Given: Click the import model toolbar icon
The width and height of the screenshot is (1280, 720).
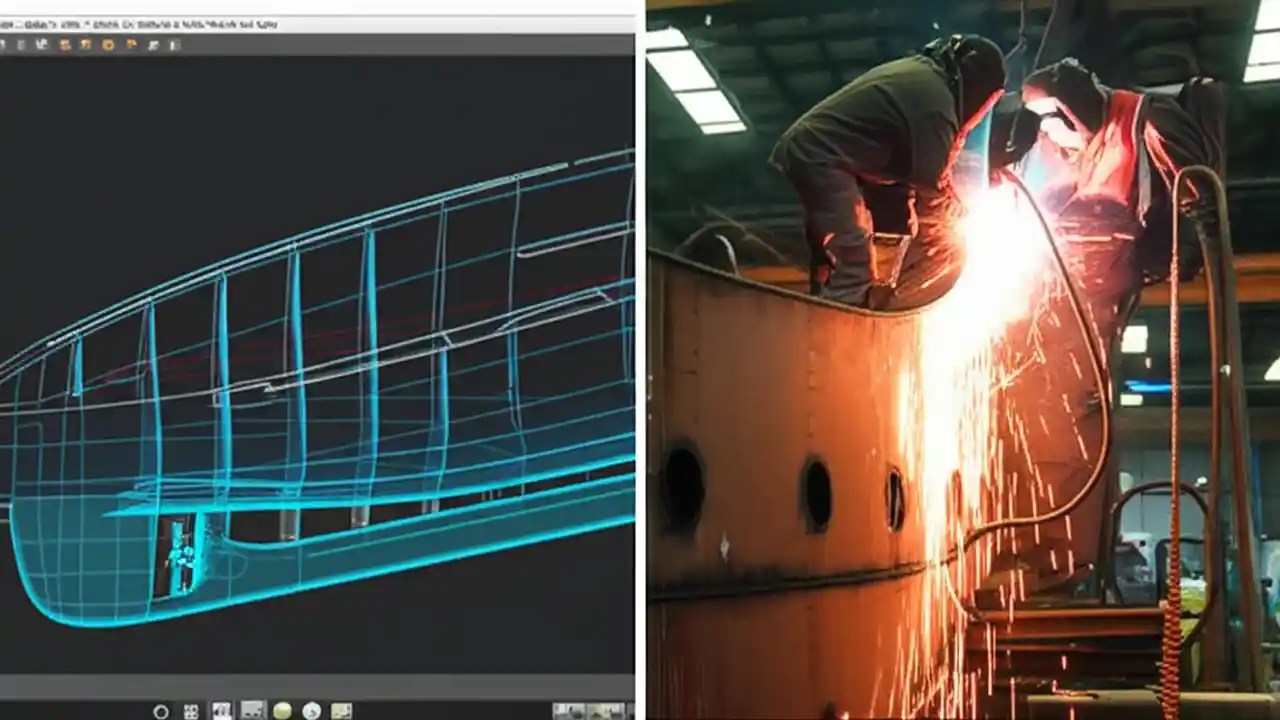Looking at the screenshot, I should coord(86,44).
